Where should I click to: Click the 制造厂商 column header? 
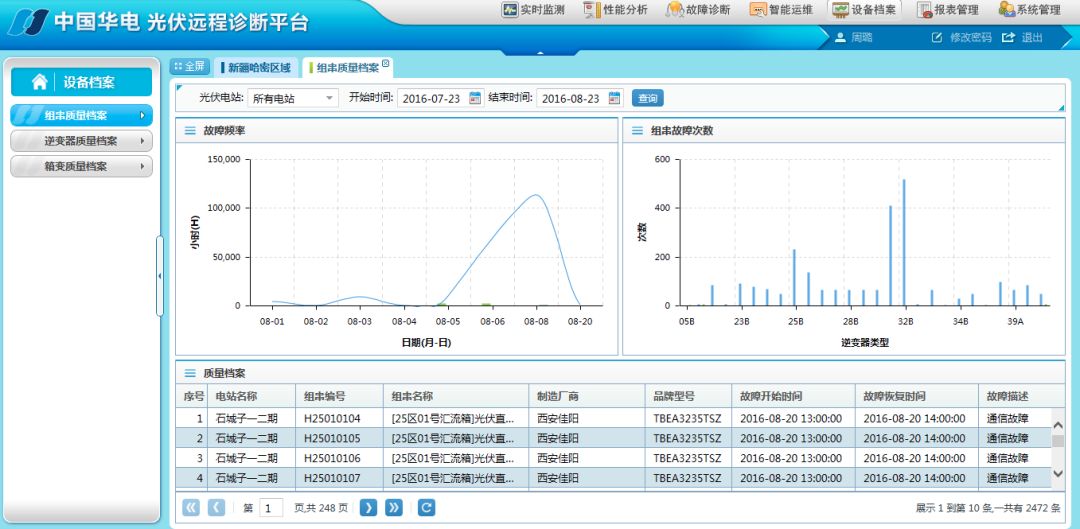[x=587, y=397]
